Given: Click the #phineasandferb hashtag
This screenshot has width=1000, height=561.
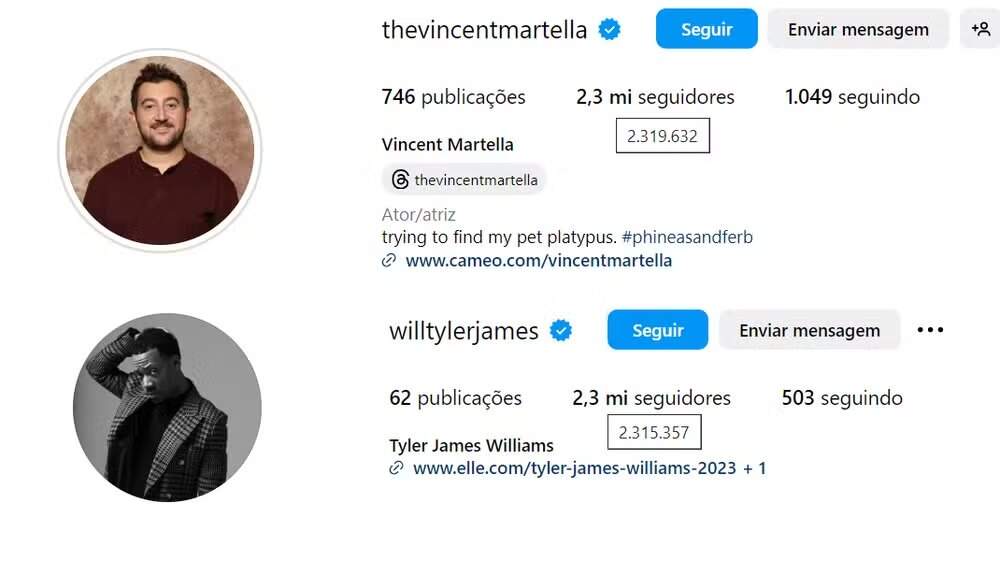Looking at the screenshot, I should (687, 237).
